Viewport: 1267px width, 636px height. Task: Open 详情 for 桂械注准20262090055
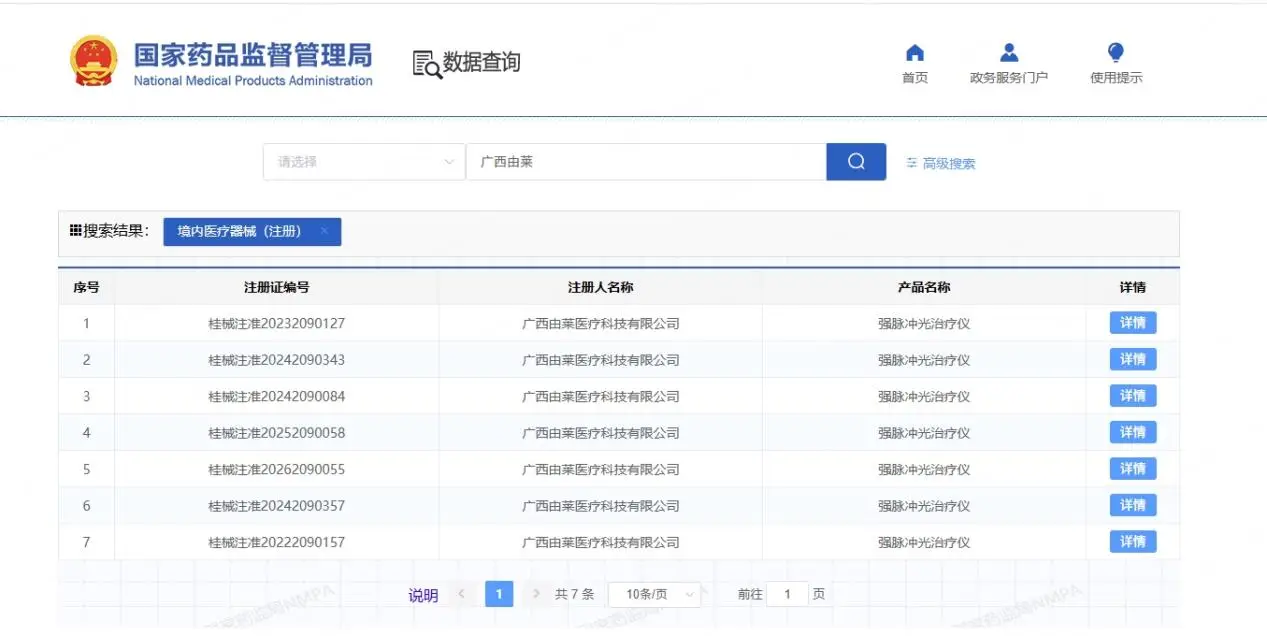(x=1133, y=469)
